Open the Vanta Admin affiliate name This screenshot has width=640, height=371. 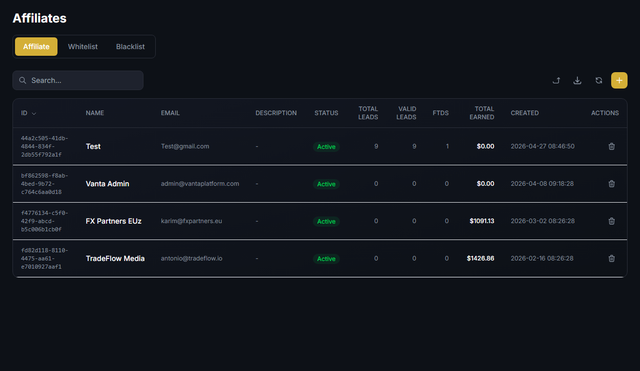[107, 184]
